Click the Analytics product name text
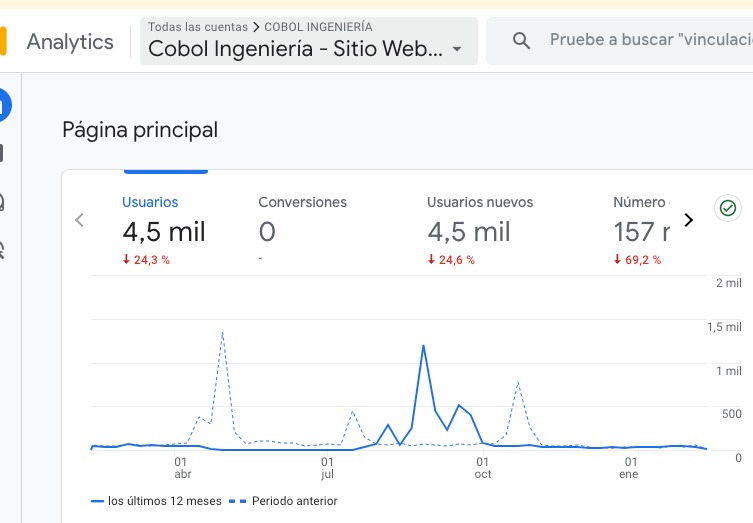This screenshot has width=753, height=523. (x=70, y=41)
